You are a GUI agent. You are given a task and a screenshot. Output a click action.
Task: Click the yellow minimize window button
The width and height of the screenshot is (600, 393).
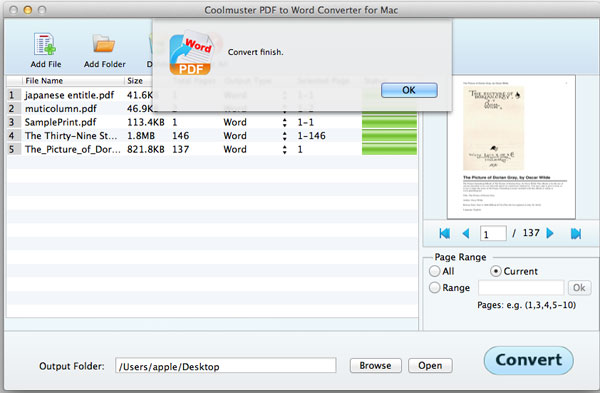[x=28, y=10]
